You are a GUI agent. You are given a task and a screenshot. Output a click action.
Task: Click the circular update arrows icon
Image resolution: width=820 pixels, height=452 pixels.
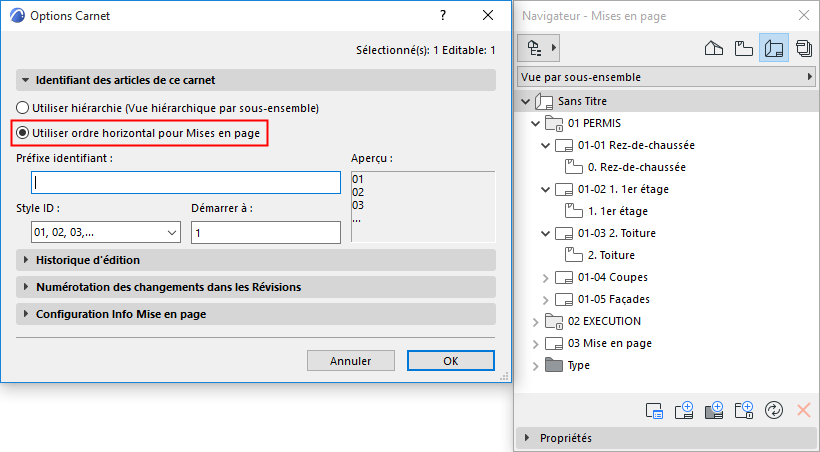(772, 409)
